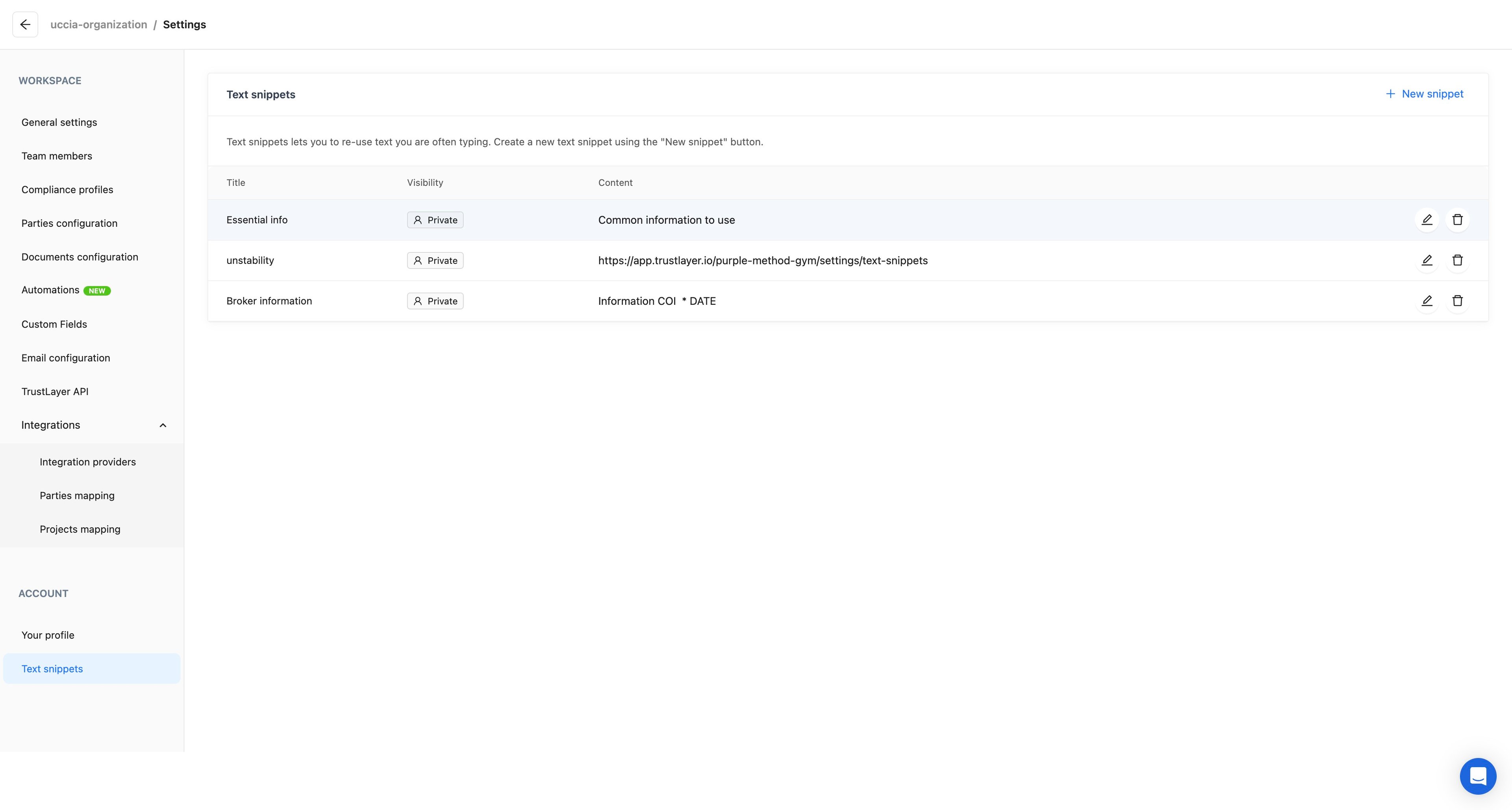Open TrustLayer API settings
1512x810 pixels.
tap(55, 391)
